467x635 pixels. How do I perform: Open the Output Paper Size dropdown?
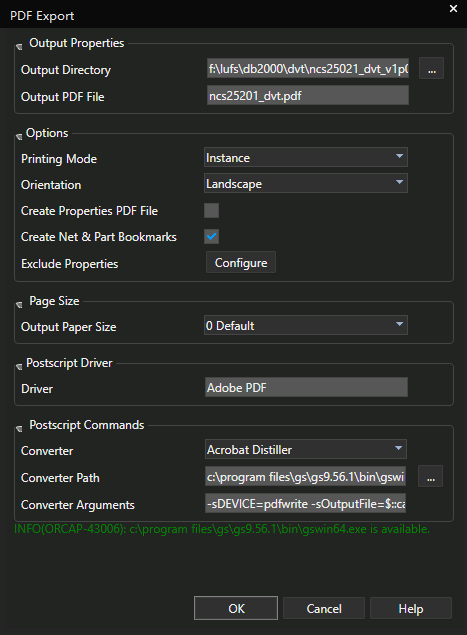click(x=306, y=325)
